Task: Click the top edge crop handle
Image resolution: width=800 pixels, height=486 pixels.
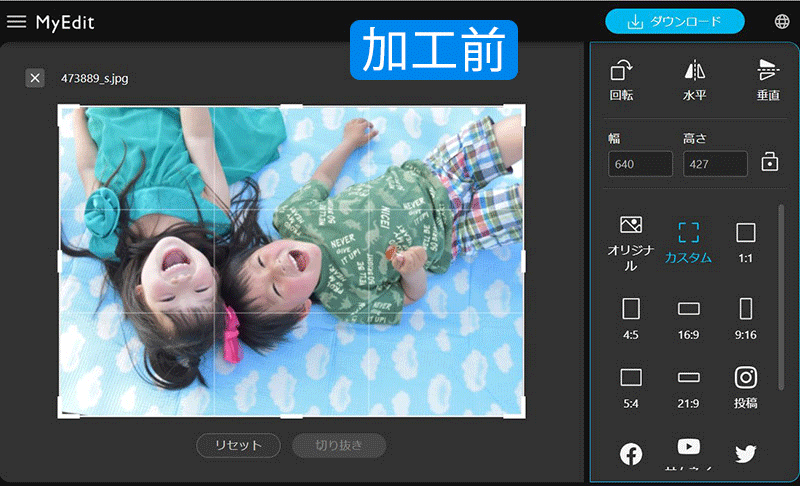Action: pyautogui.click(x=291, y=106)
